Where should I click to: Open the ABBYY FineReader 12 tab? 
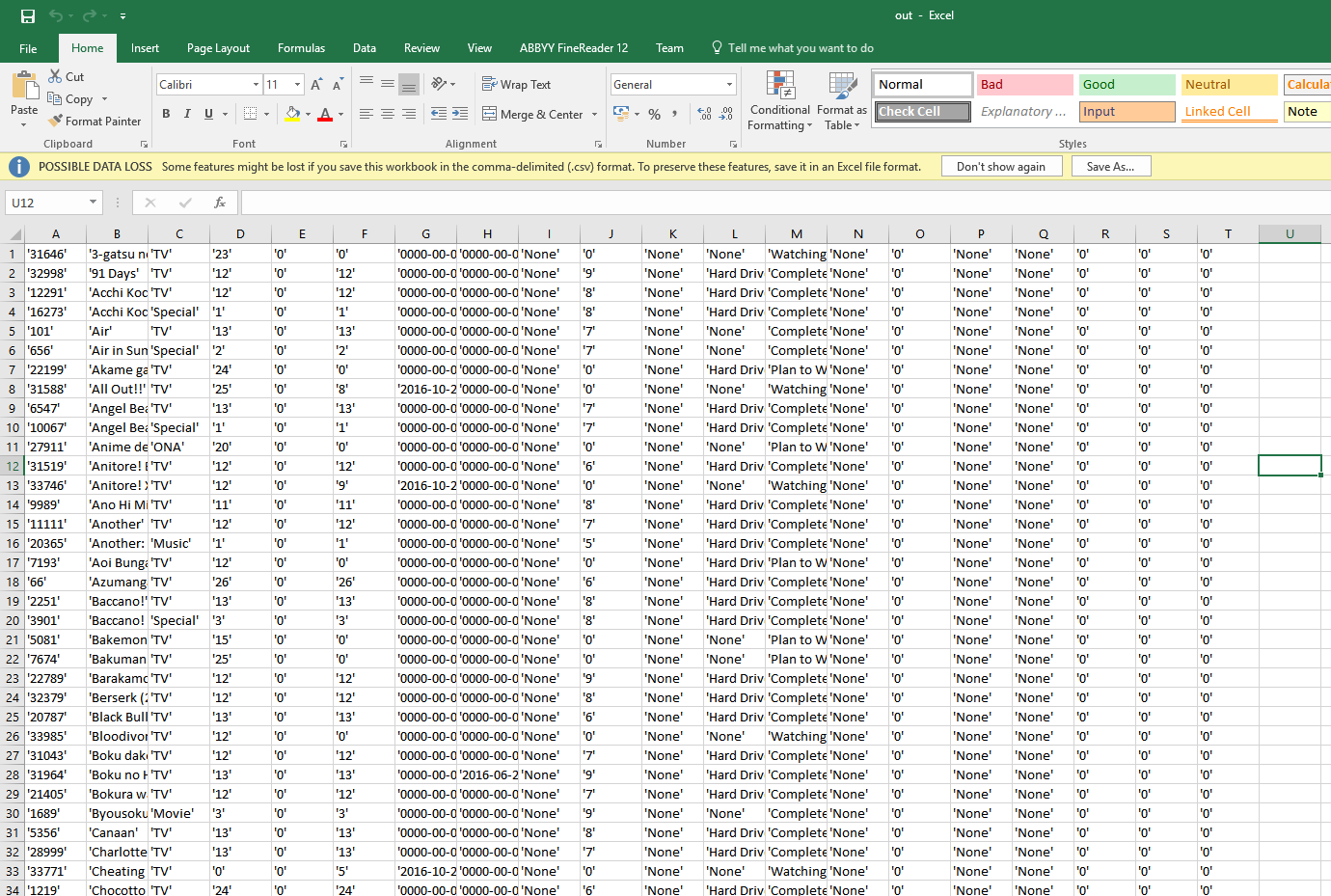[574, 47]
